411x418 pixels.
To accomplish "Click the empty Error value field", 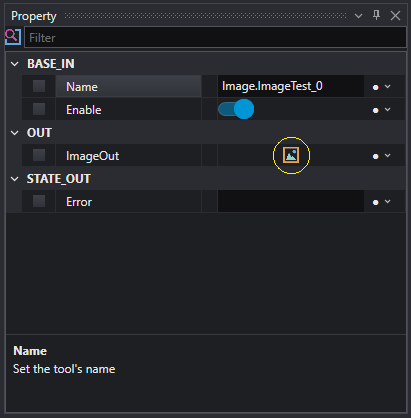I will [291, 201].
